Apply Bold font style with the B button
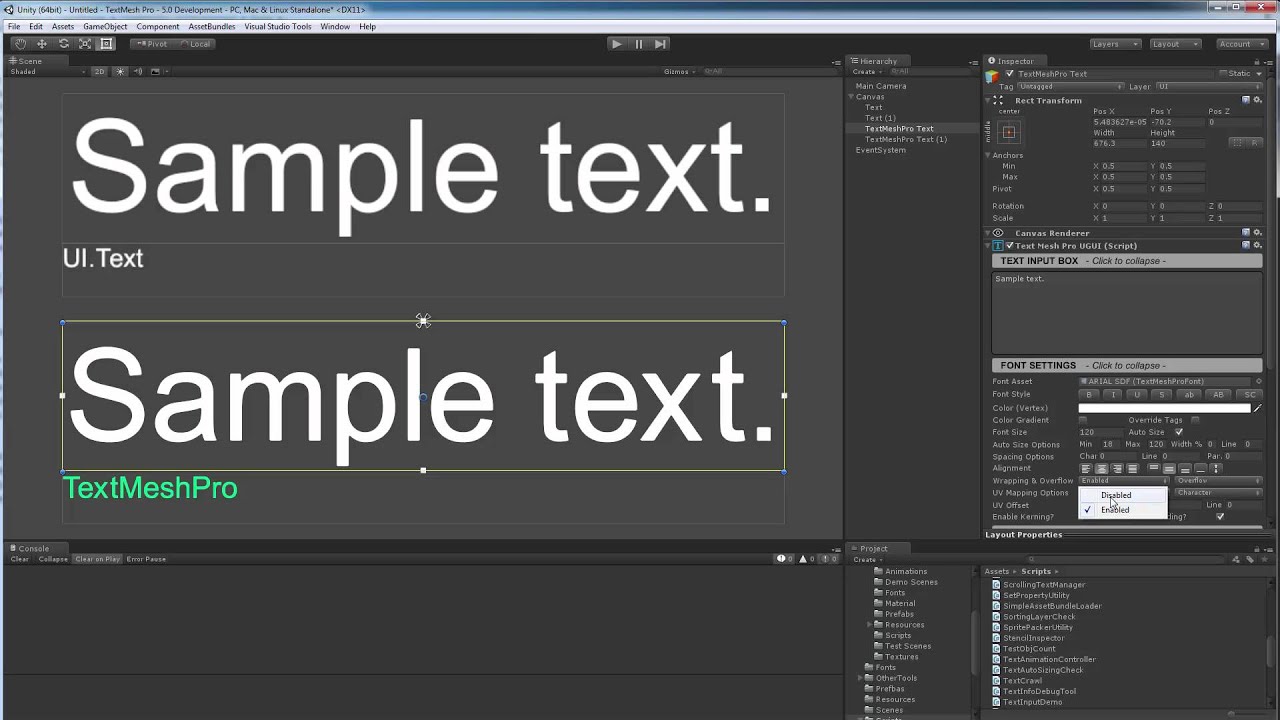This screenshot has height=720, width=1280. pyautogui.click(x=1090, y=395)
